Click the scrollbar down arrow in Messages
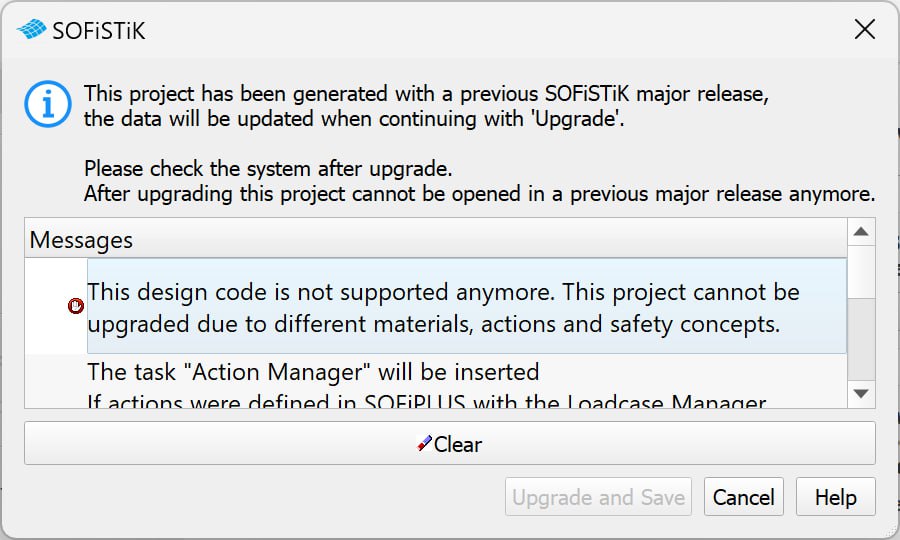Screen dimensions: 900x540 pos(861,394)
